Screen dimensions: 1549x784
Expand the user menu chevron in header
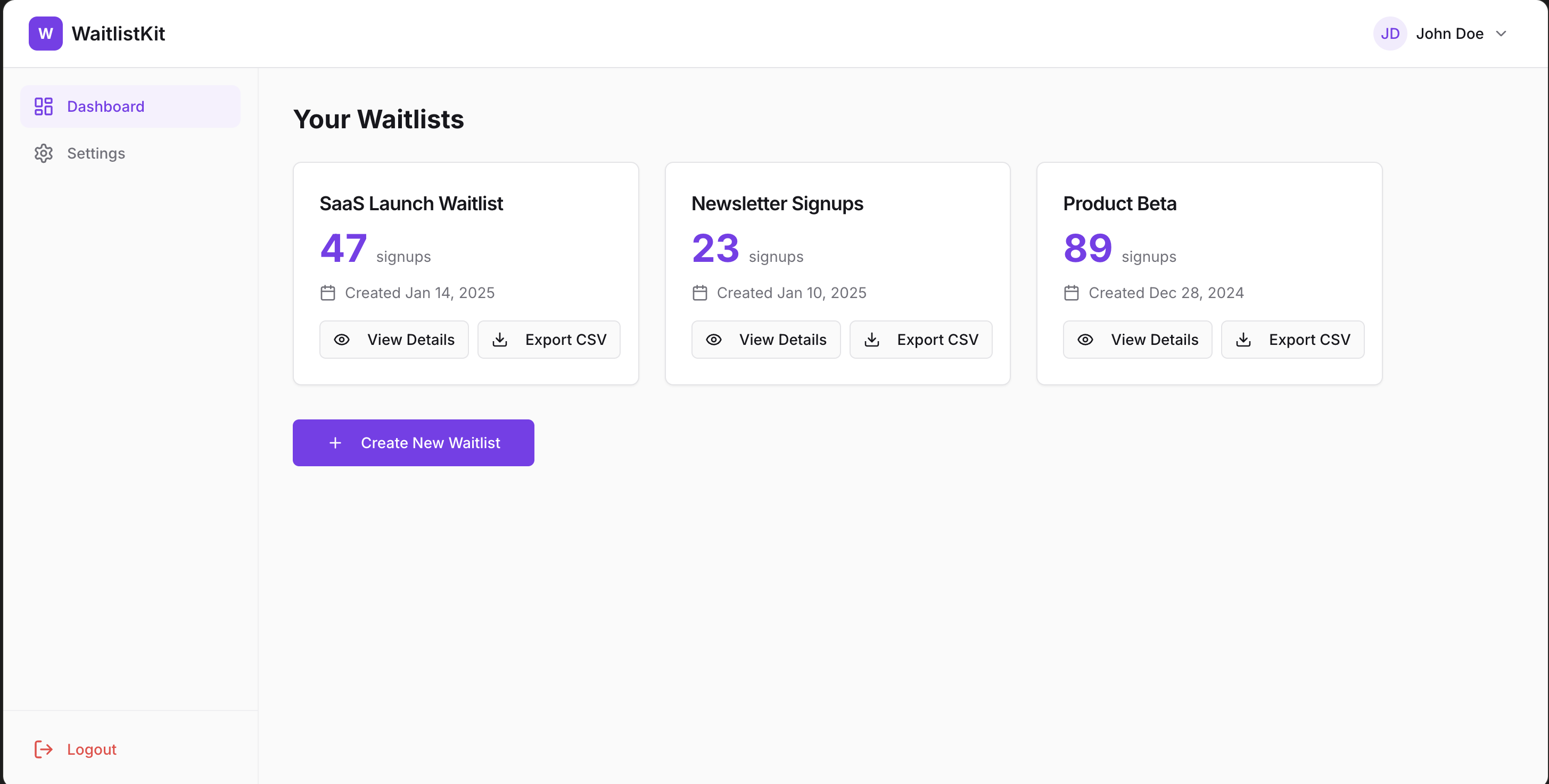(1502, 34)
